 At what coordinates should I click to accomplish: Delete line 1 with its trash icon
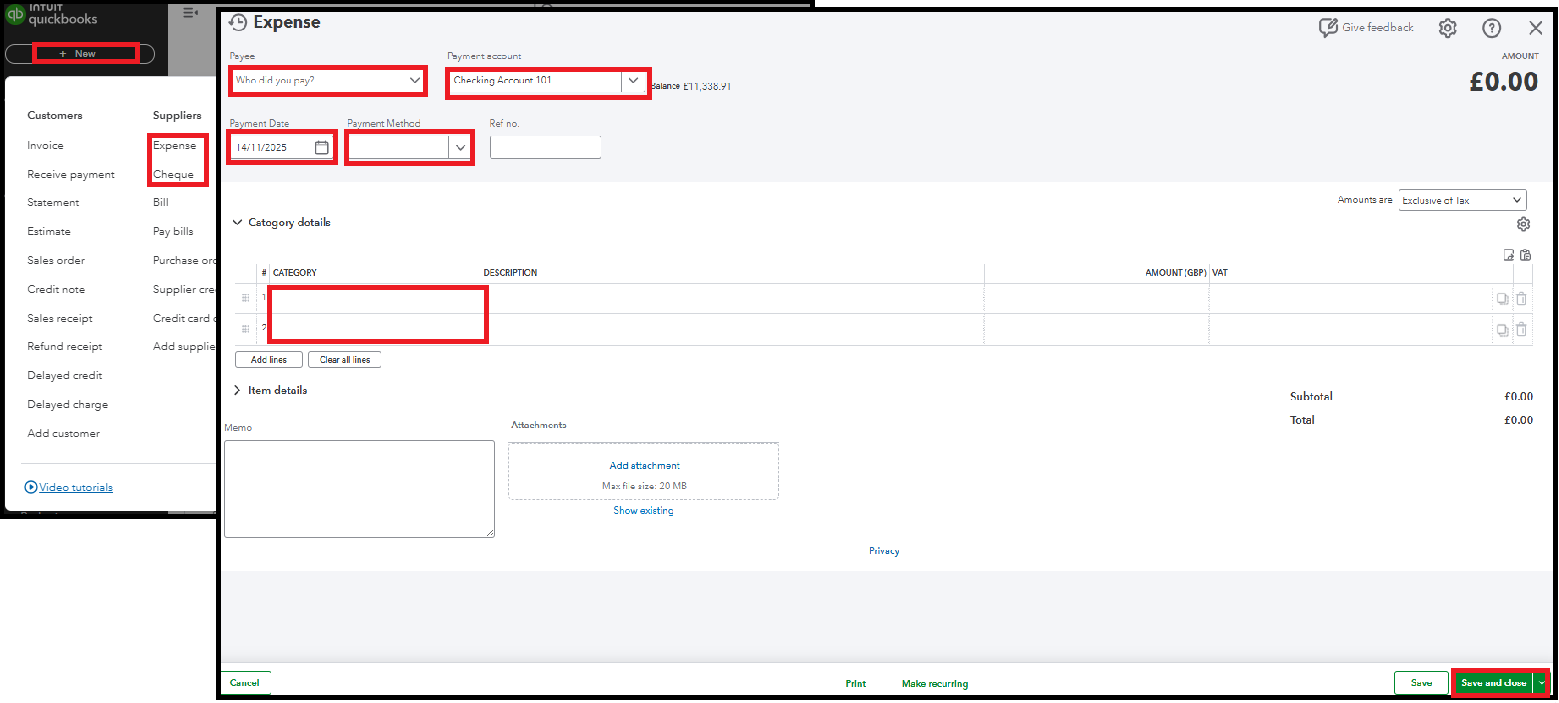click(1521, 298)
